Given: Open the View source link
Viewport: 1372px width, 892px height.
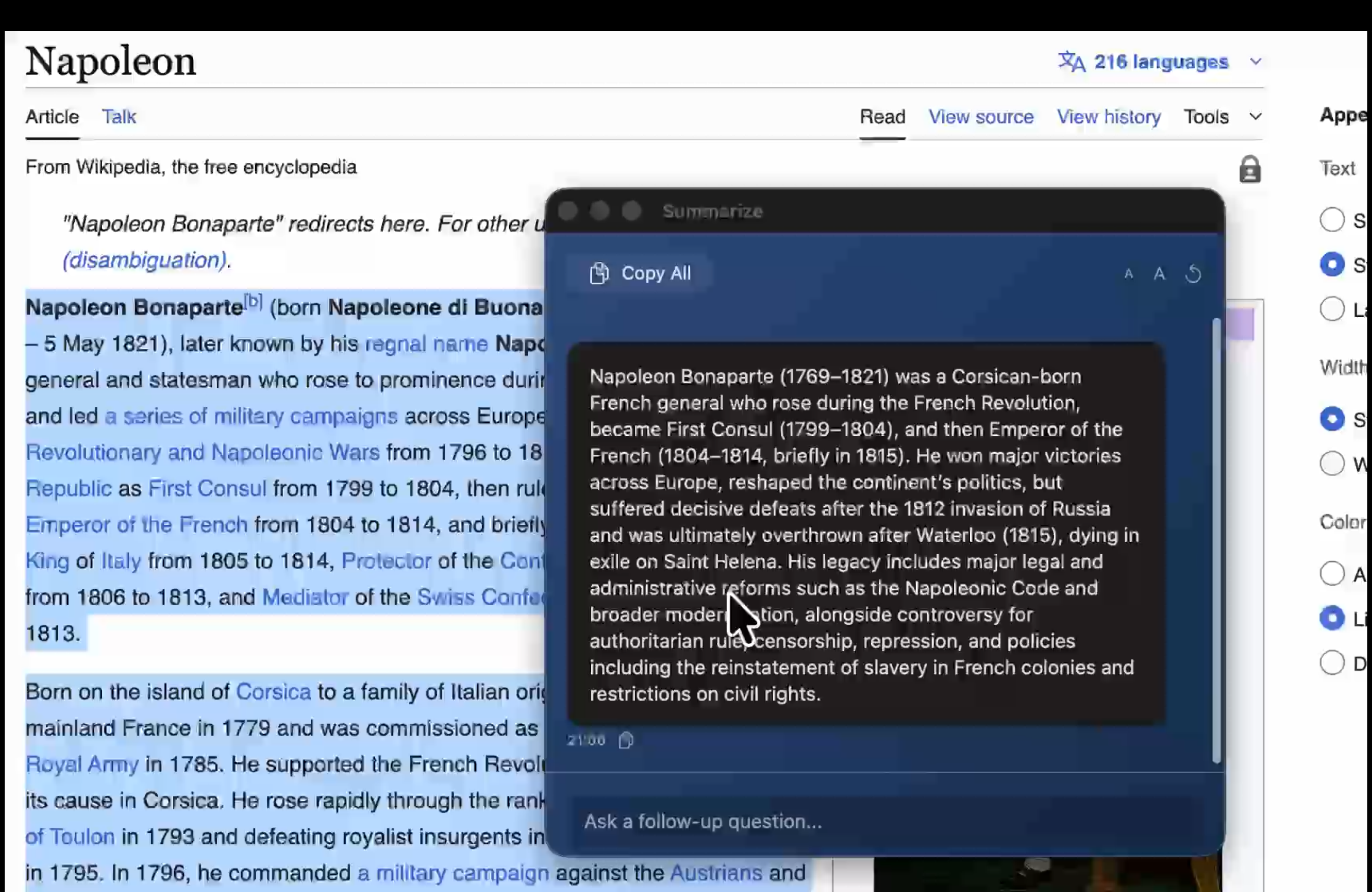Looking at the screenshot, I should point(980,117).
